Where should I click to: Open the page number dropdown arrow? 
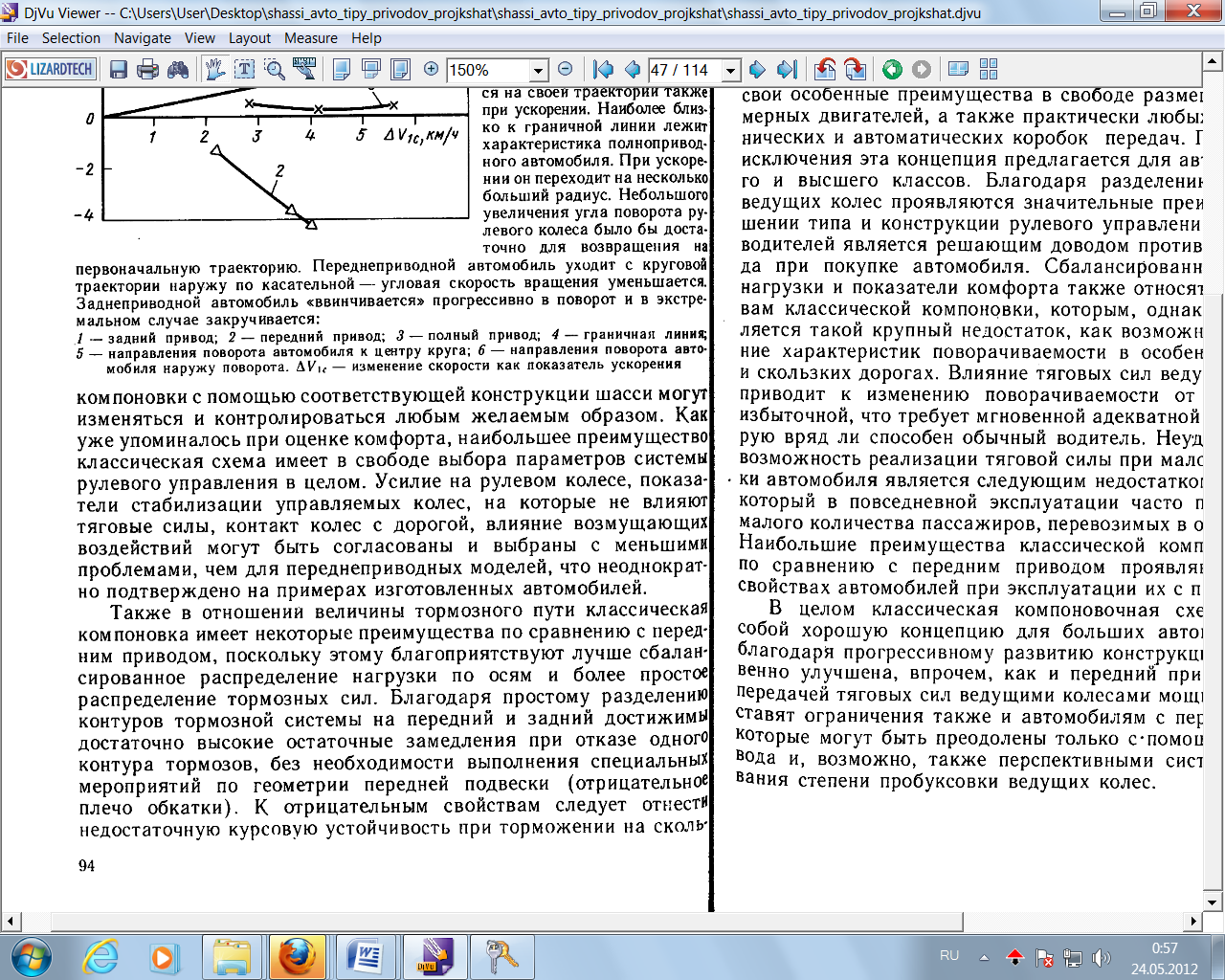click(x=732, y=70)
